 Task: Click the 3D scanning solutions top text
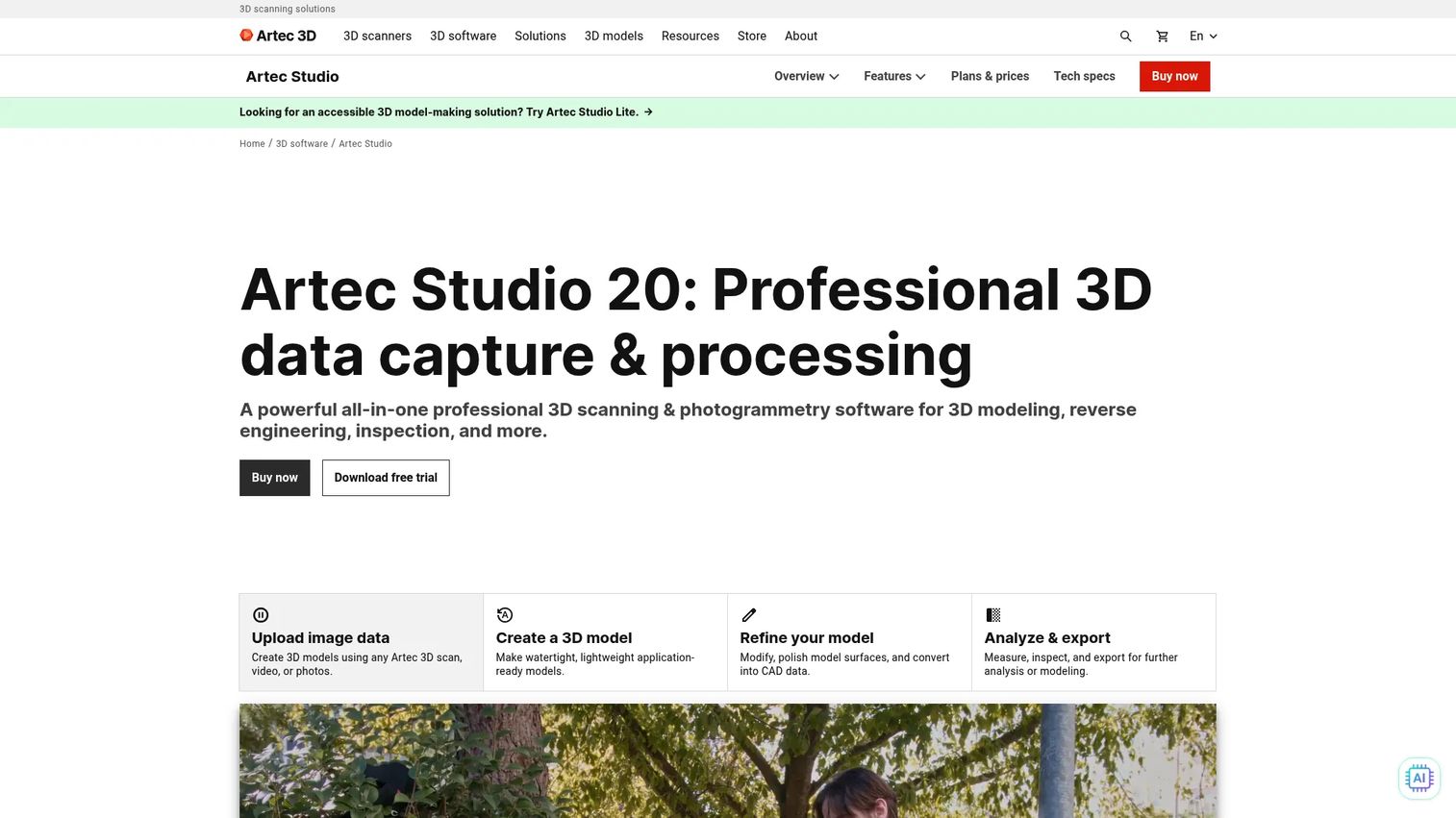coord(288,9)
